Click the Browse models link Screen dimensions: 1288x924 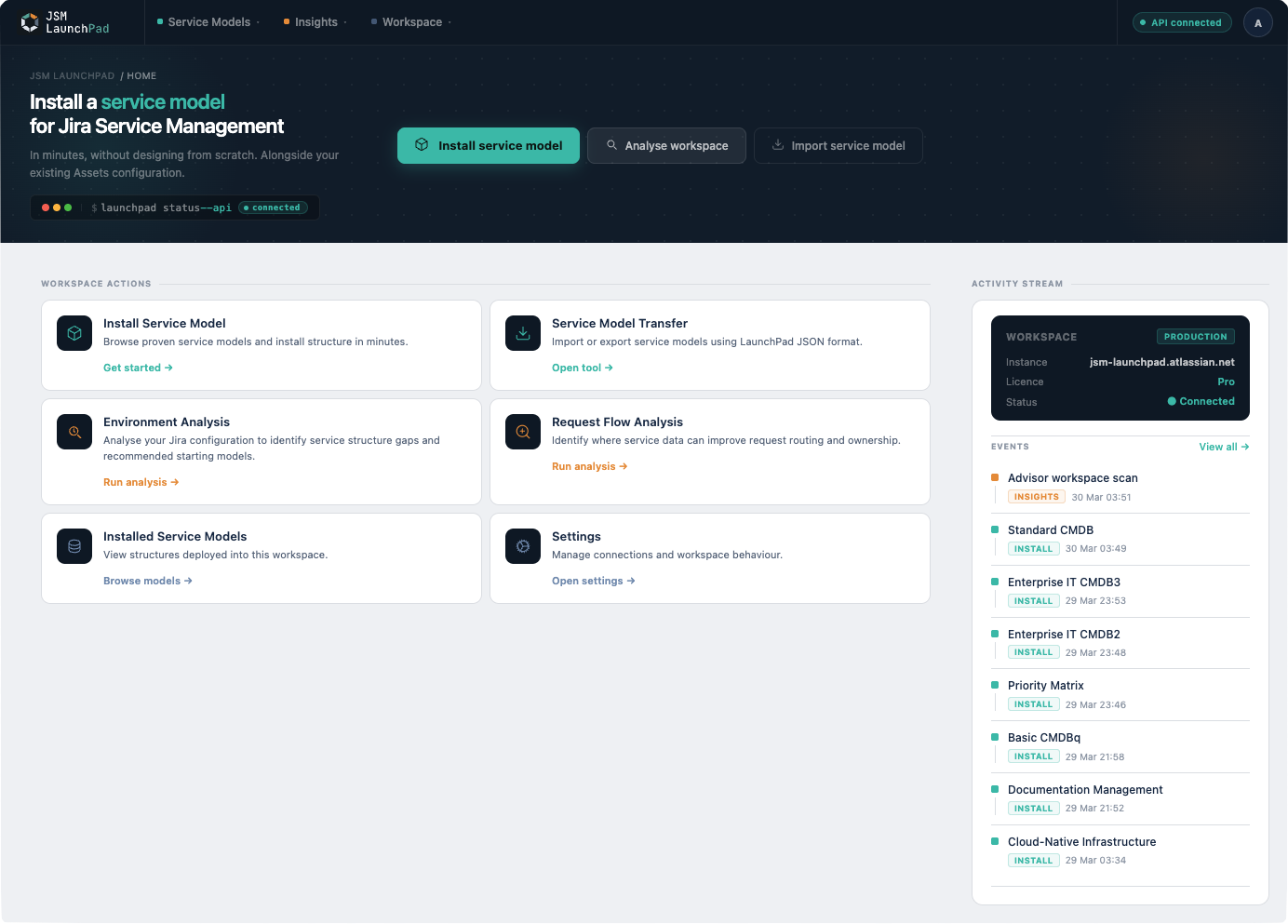pyautogui.click(x=147, y=580)
